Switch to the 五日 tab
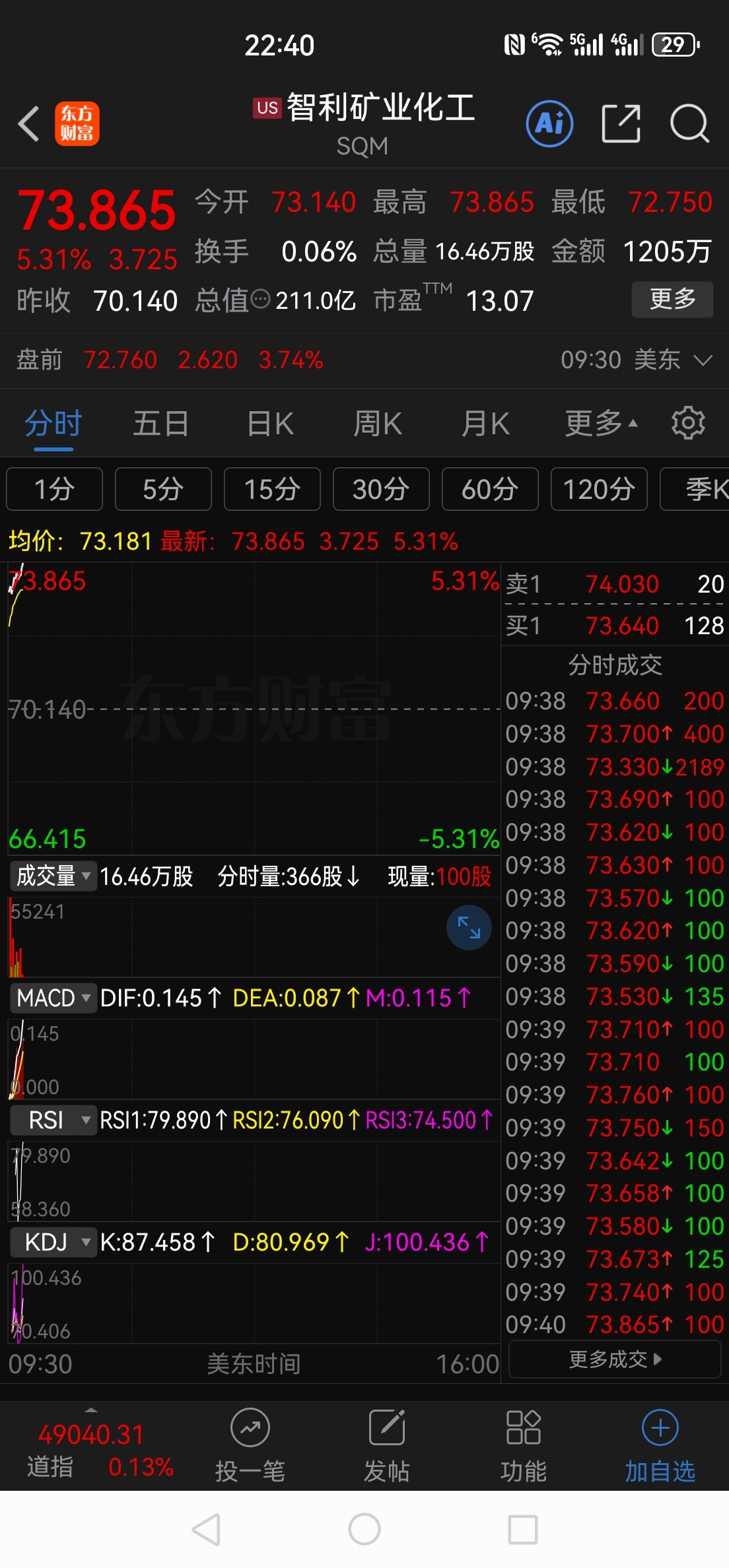Image resolution: width=729 pixels, height=1568 pixels. click(x=161, y=424)
